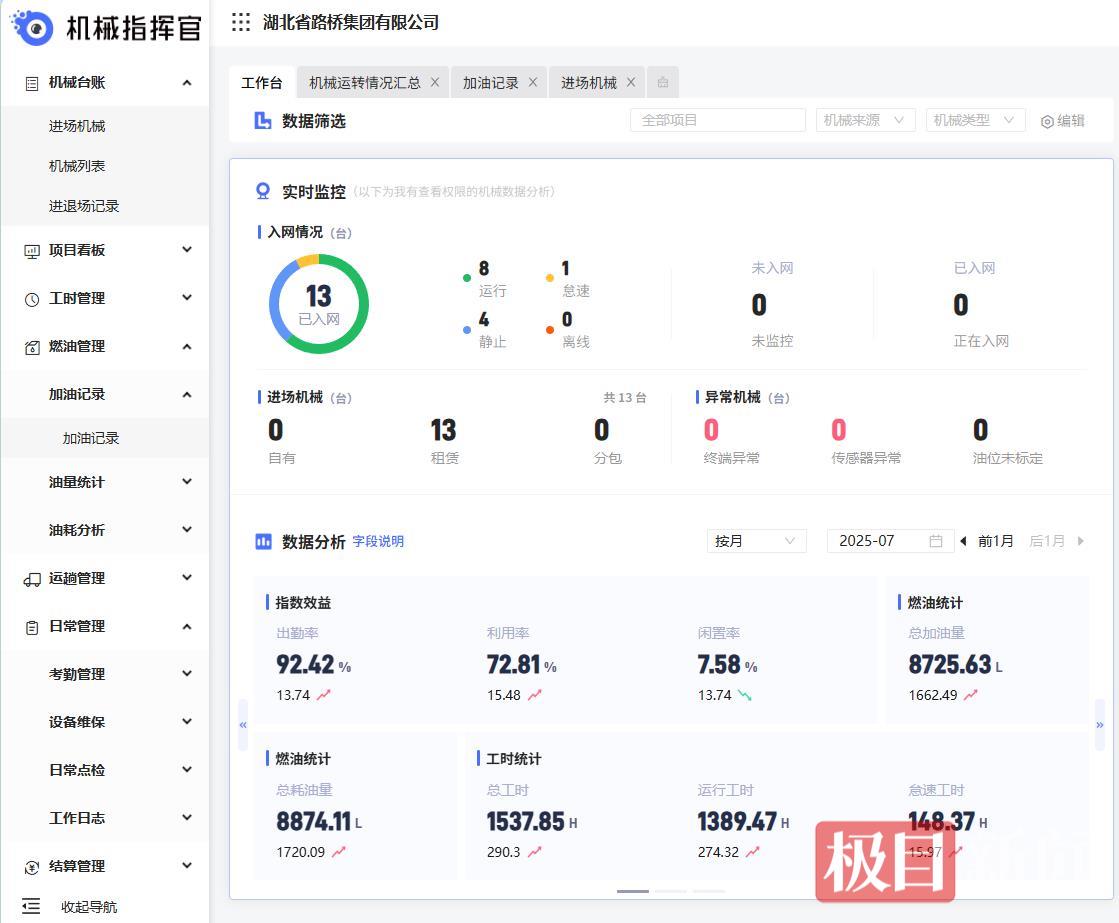Open the 字段说明 link

coord(378,541)
